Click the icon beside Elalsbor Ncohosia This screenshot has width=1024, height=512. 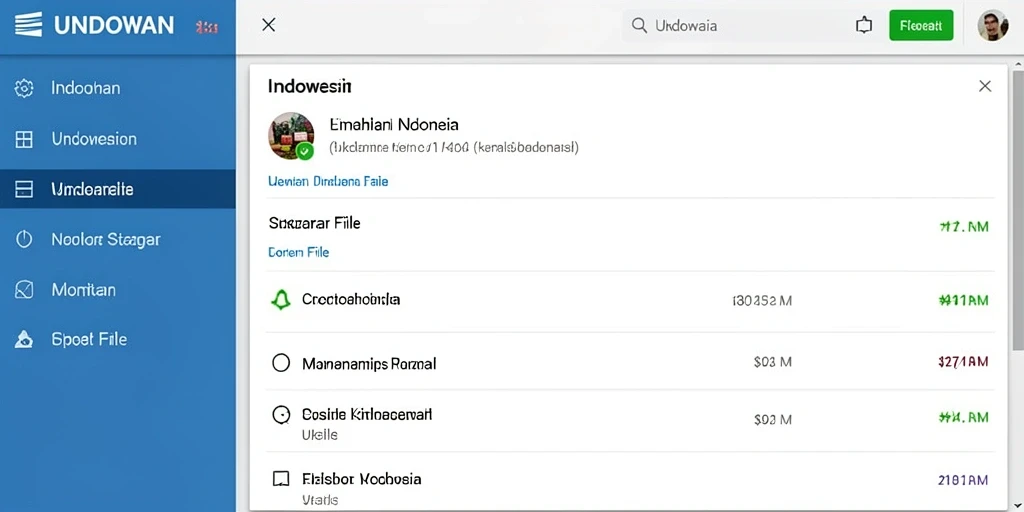point(281,479)
